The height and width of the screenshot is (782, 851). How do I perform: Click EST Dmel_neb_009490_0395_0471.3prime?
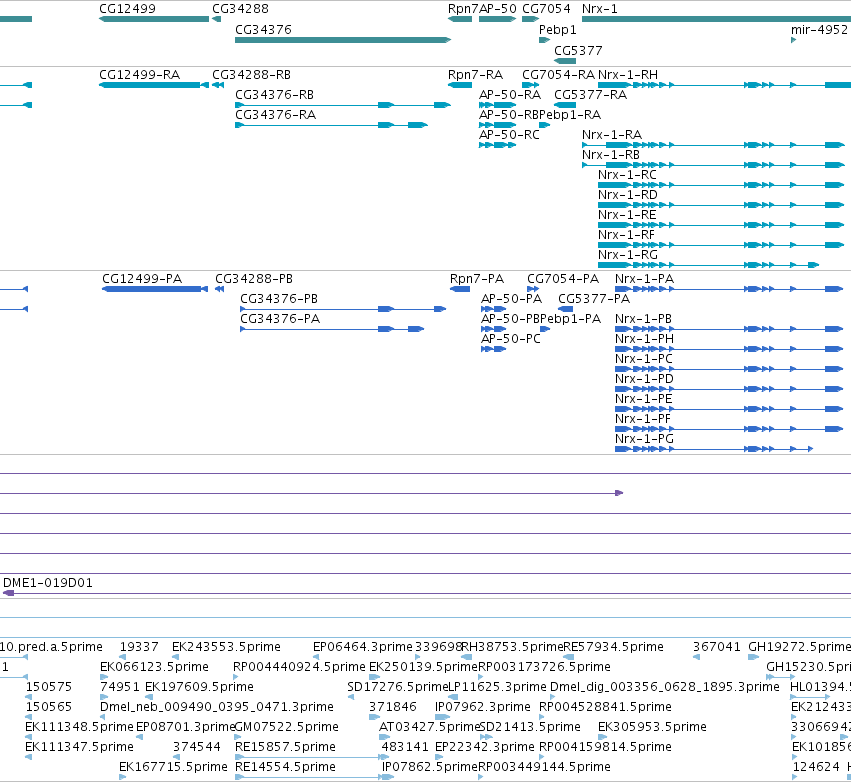(217, 707)
